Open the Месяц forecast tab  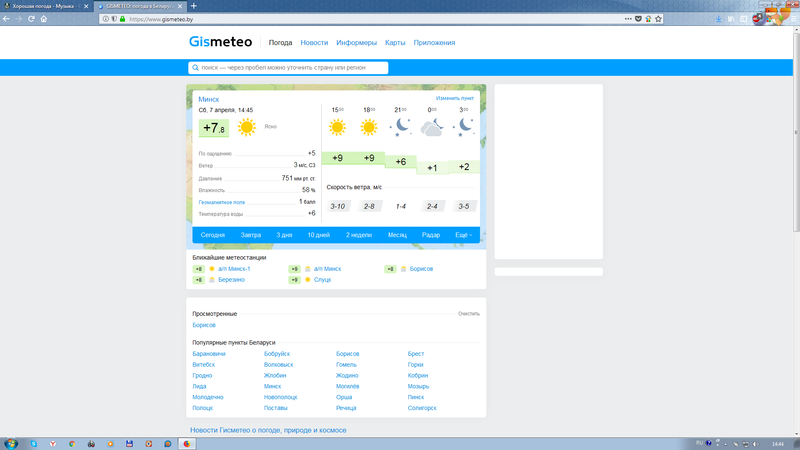397,235
